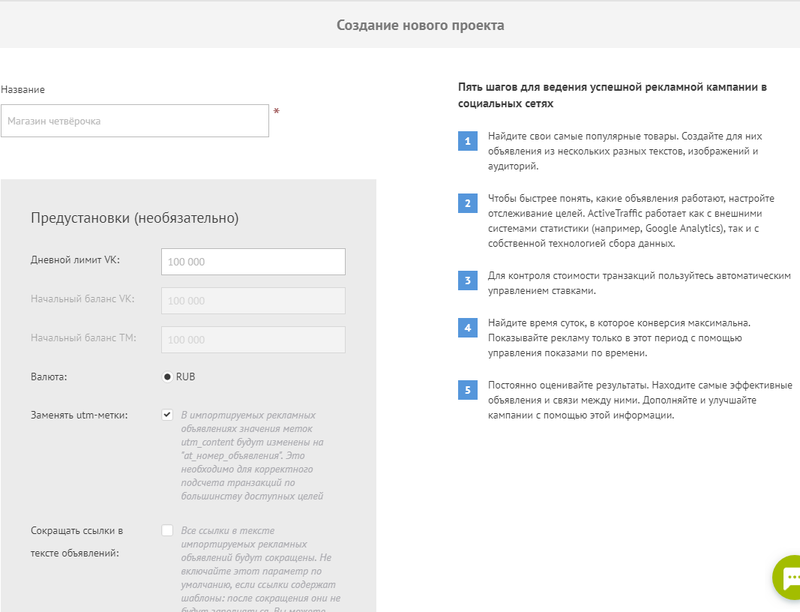Screen dimensions: 800x612
Task: Click the 'Предустановки (необязательно)' section heading
Action: (135, 217)
